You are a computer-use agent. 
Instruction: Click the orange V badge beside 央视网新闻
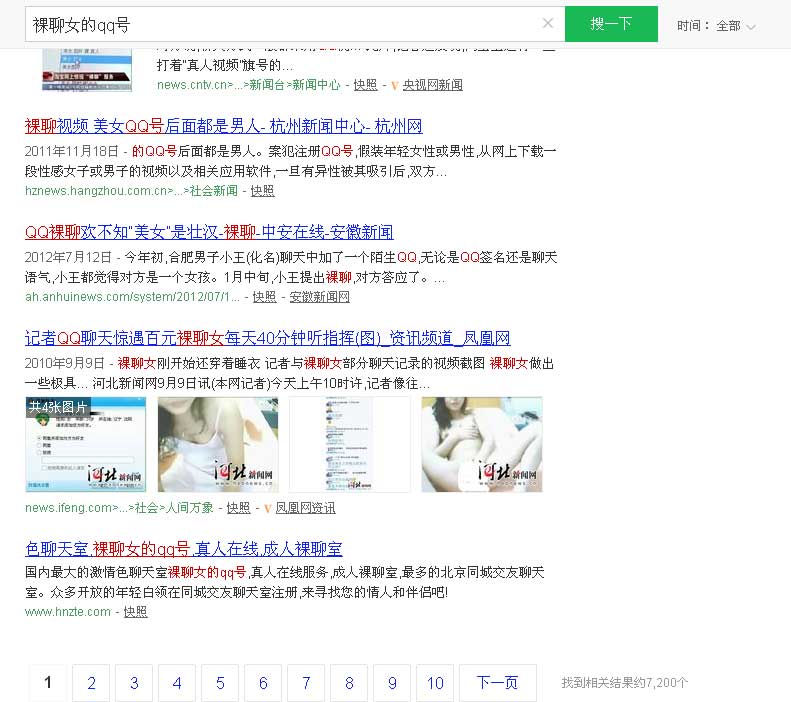tap(394, 86)
